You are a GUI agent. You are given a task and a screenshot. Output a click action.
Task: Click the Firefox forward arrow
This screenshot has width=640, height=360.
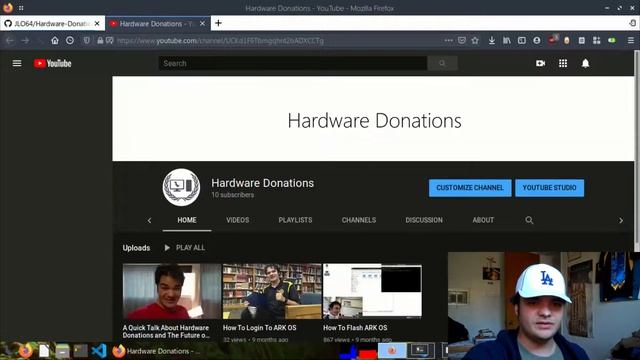point(25,40)
